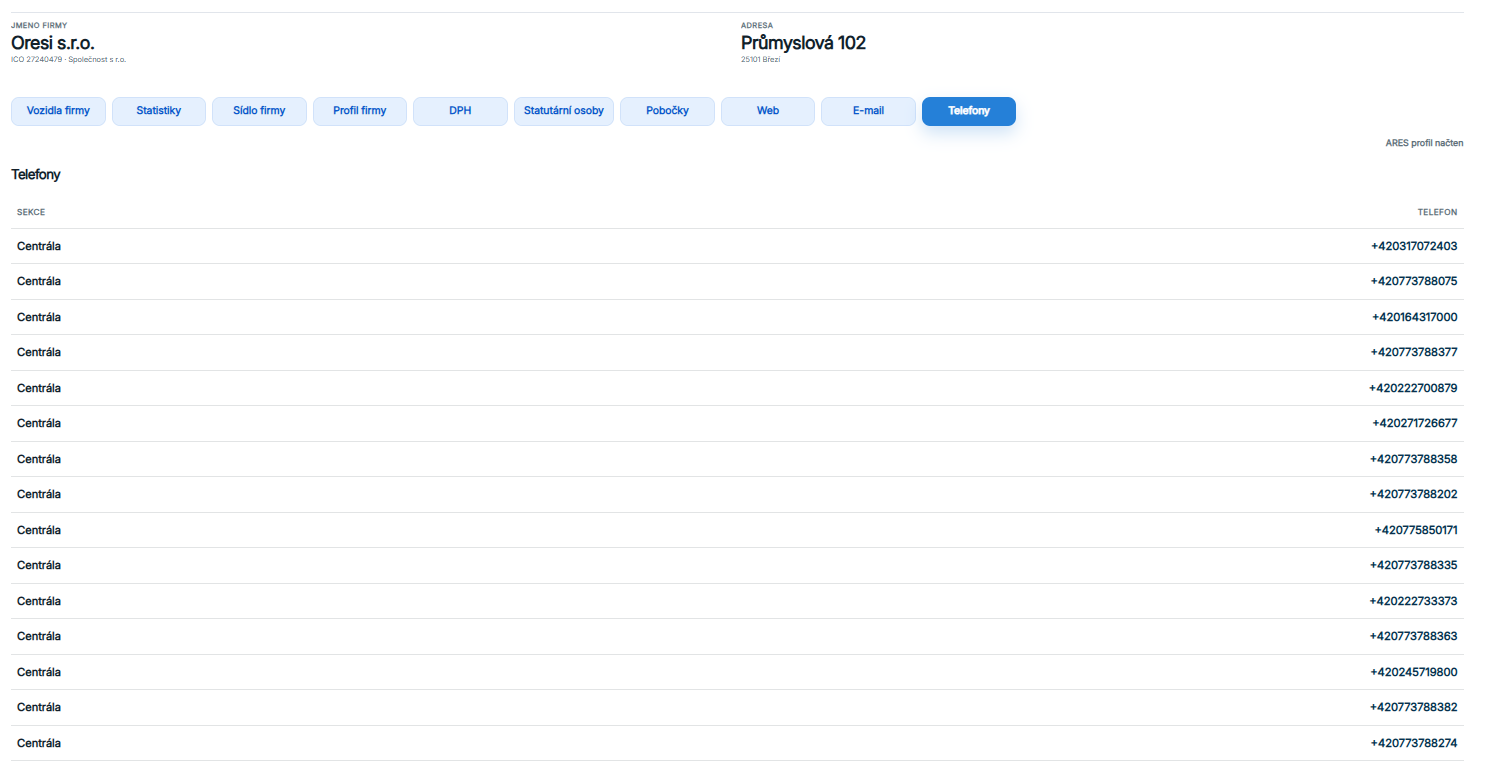This screenshot has width=1487, height=776.
Task: Click the ARES profil načten status text
Action: point(1424,143)
